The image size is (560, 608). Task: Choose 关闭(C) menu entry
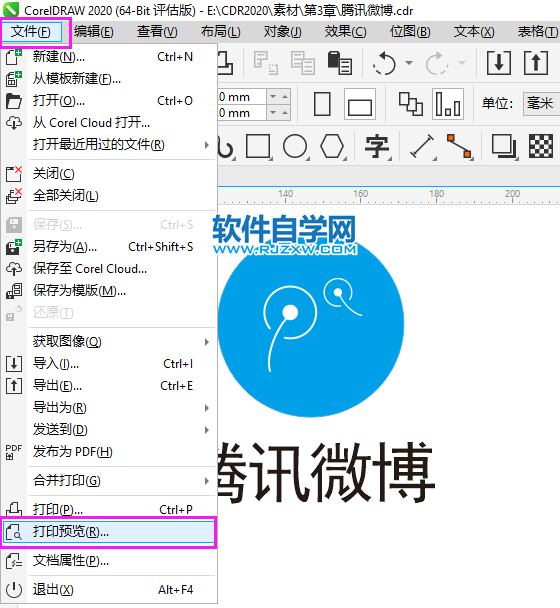point(109,174)
